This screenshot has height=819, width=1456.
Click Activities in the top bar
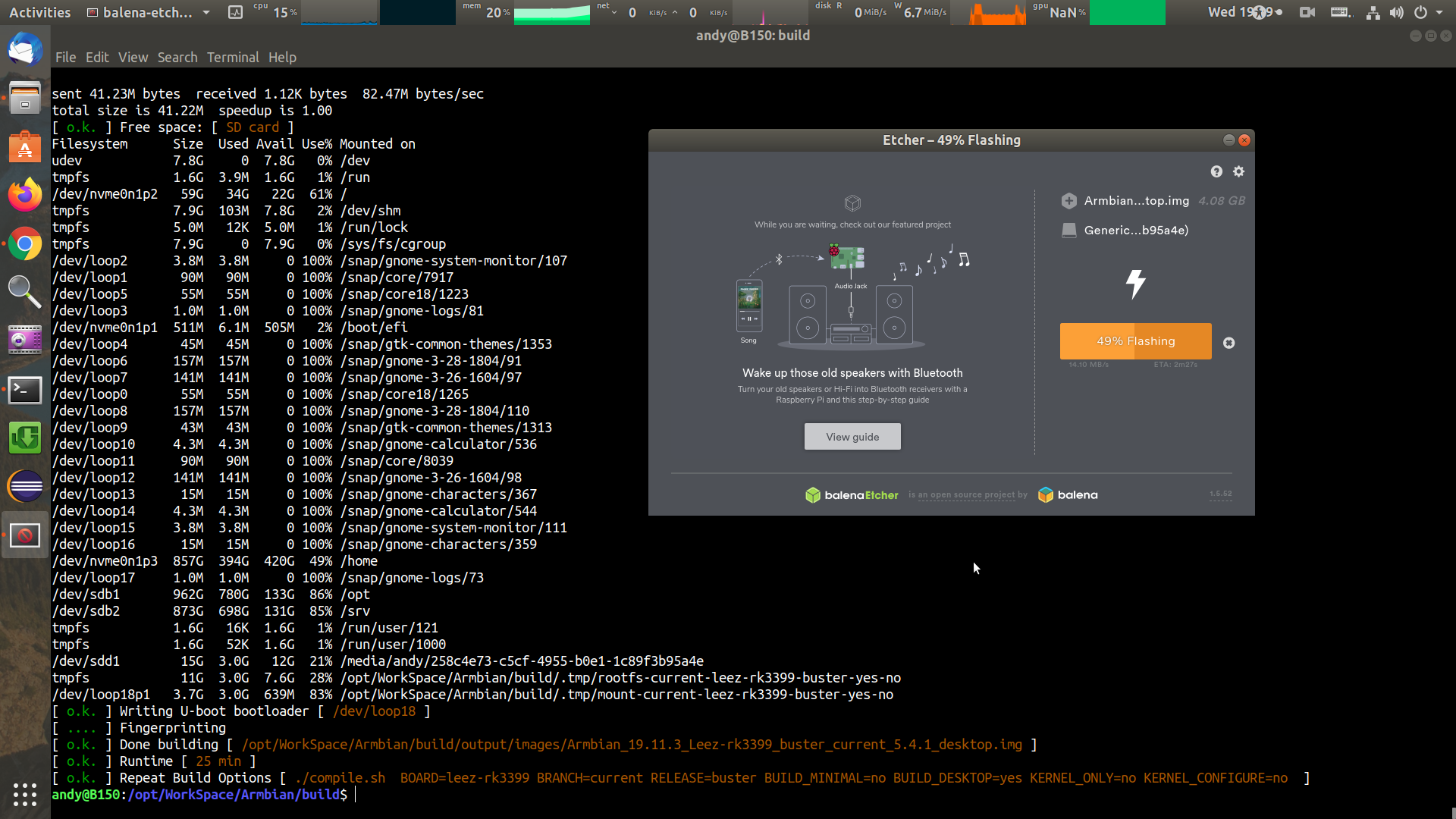(39, 12)
